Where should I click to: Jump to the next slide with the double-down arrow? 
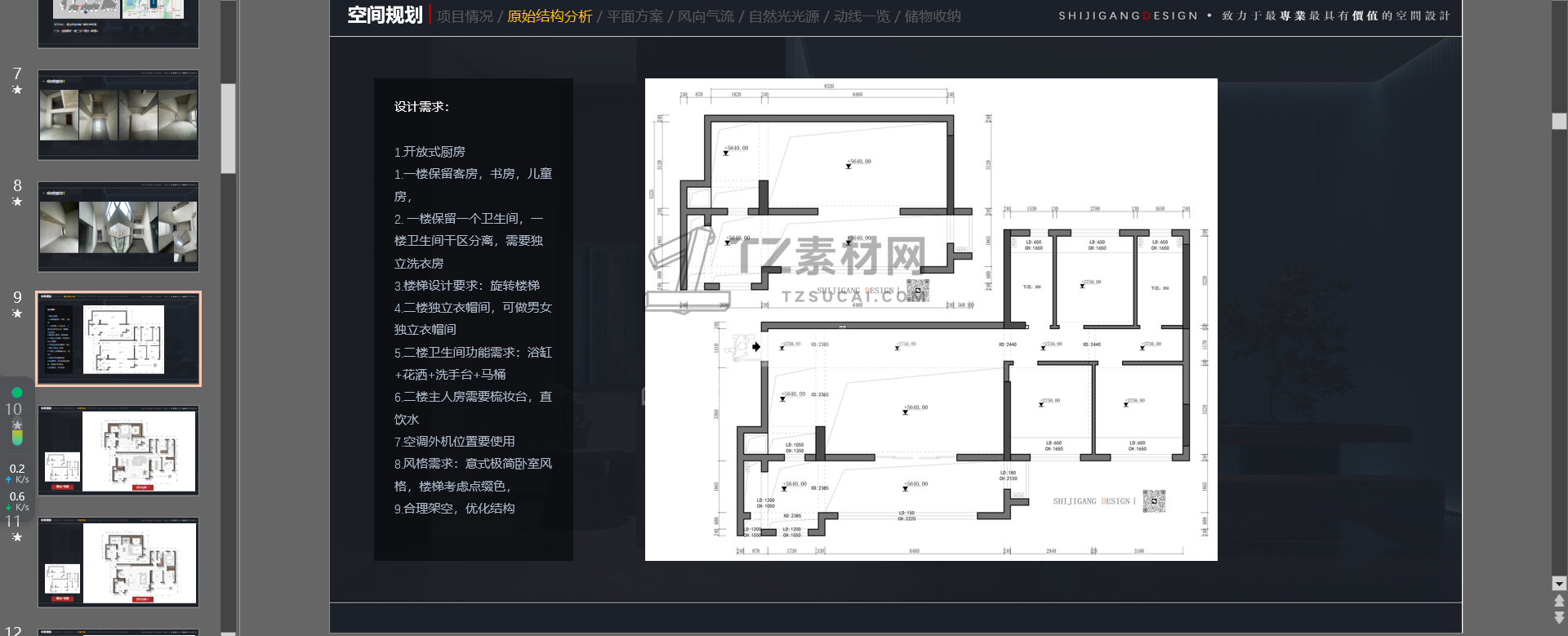[x=1559, y=618]
